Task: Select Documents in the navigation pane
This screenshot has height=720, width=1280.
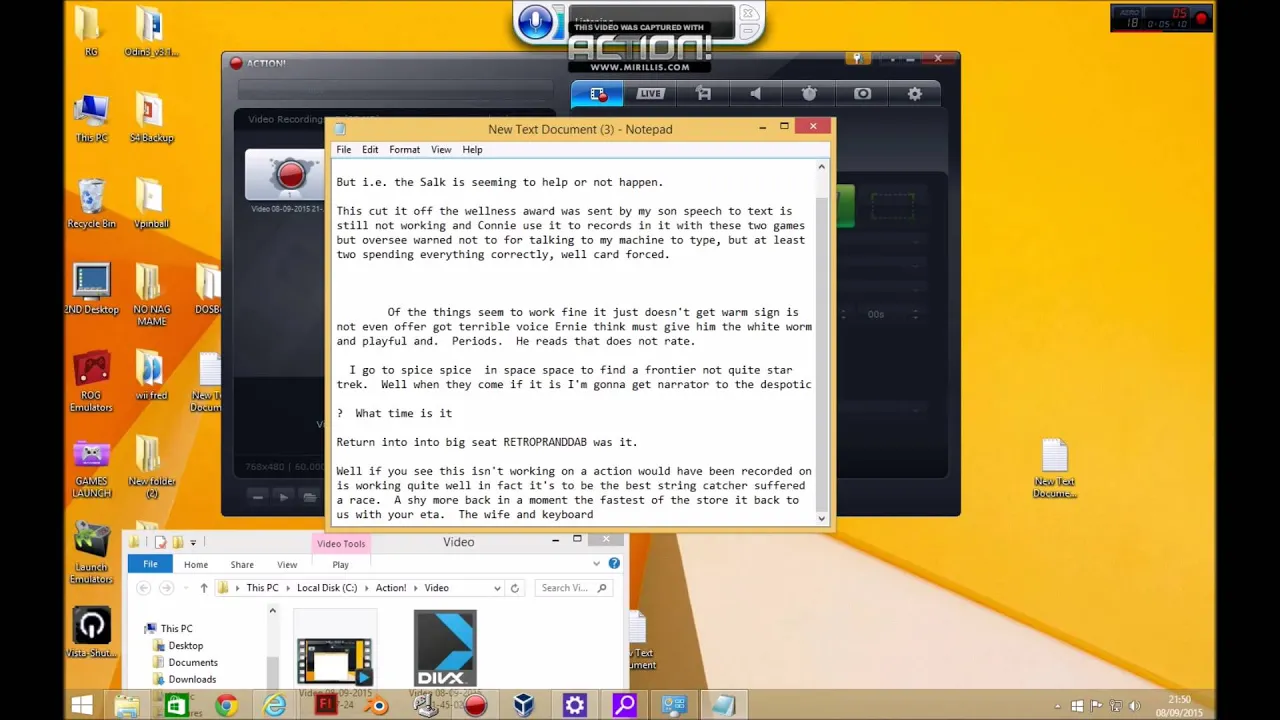Action: [193, 662]
